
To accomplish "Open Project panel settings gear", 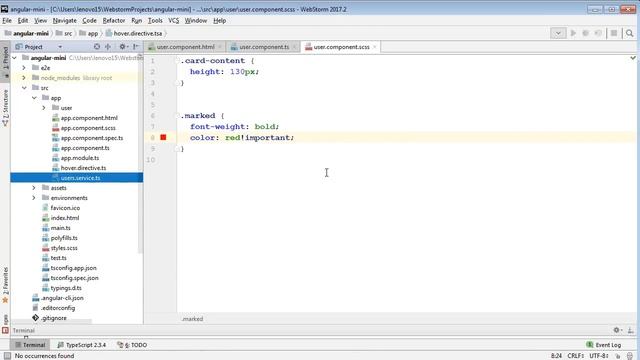I will [123, 47].
